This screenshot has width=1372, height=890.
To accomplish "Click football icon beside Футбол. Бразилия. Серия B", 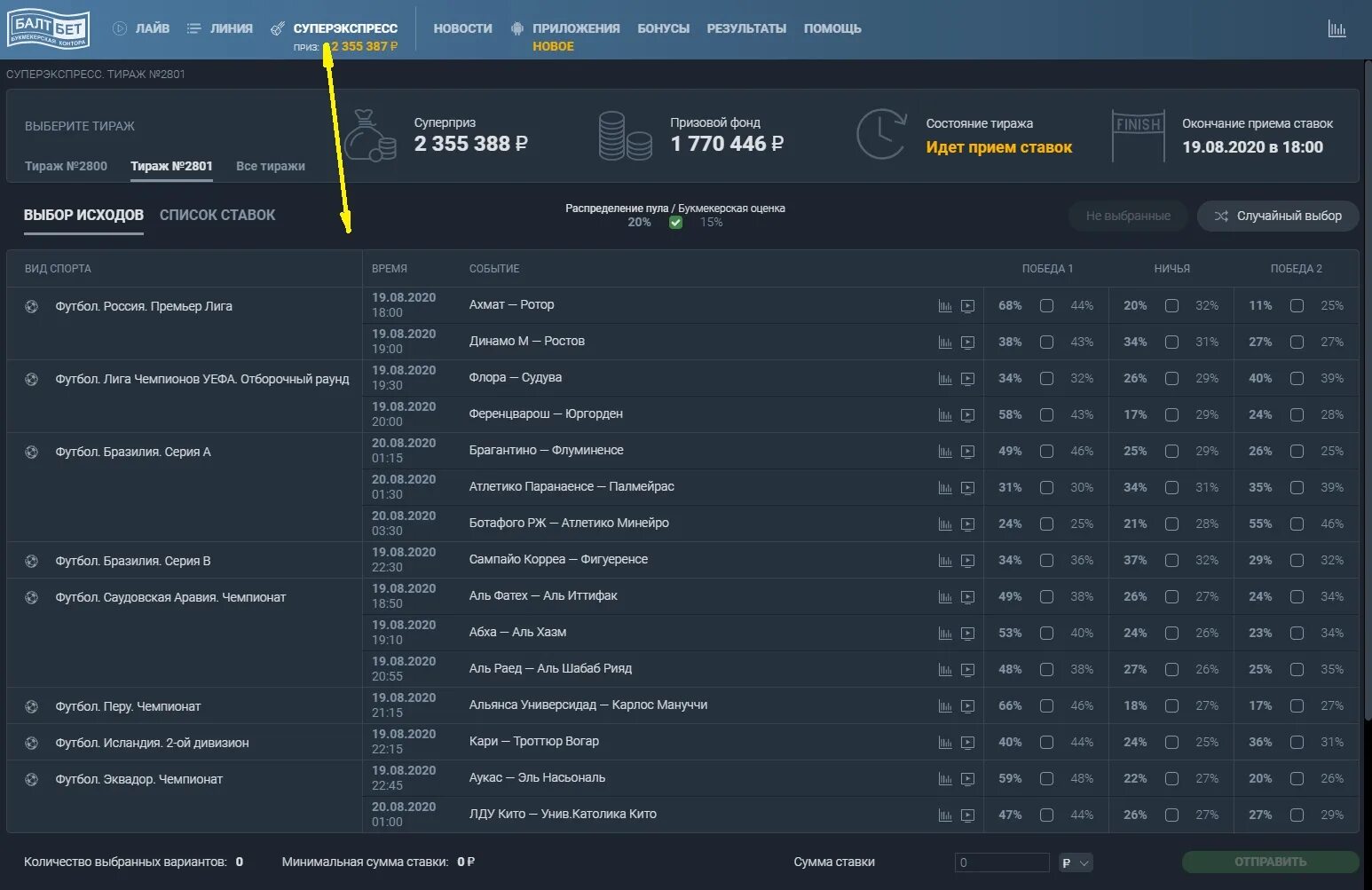I will point(32,561).
